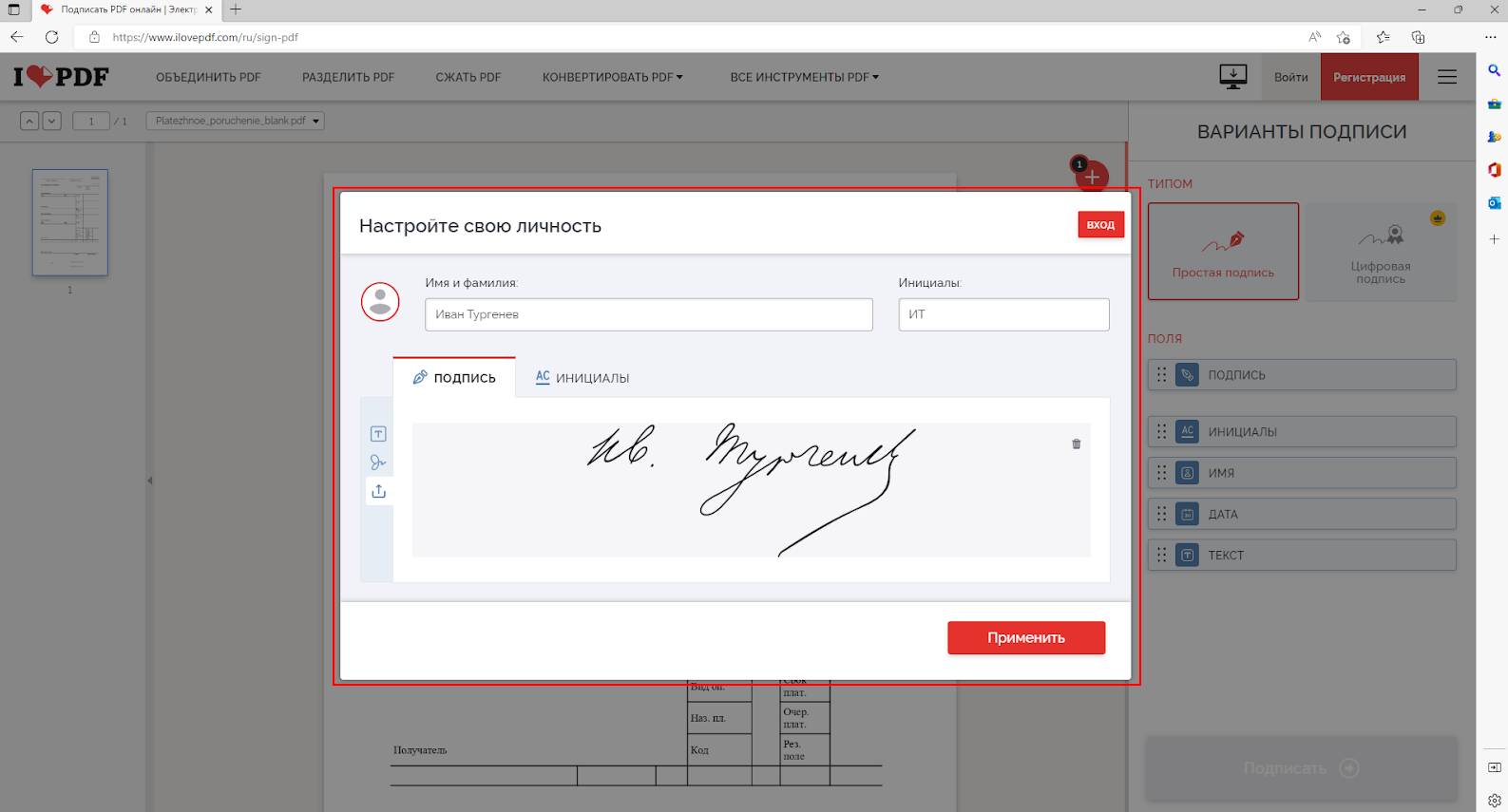Select the Простая подпись signature type
Screen dimensions: 1508x812
click(x=1223, y=252)
